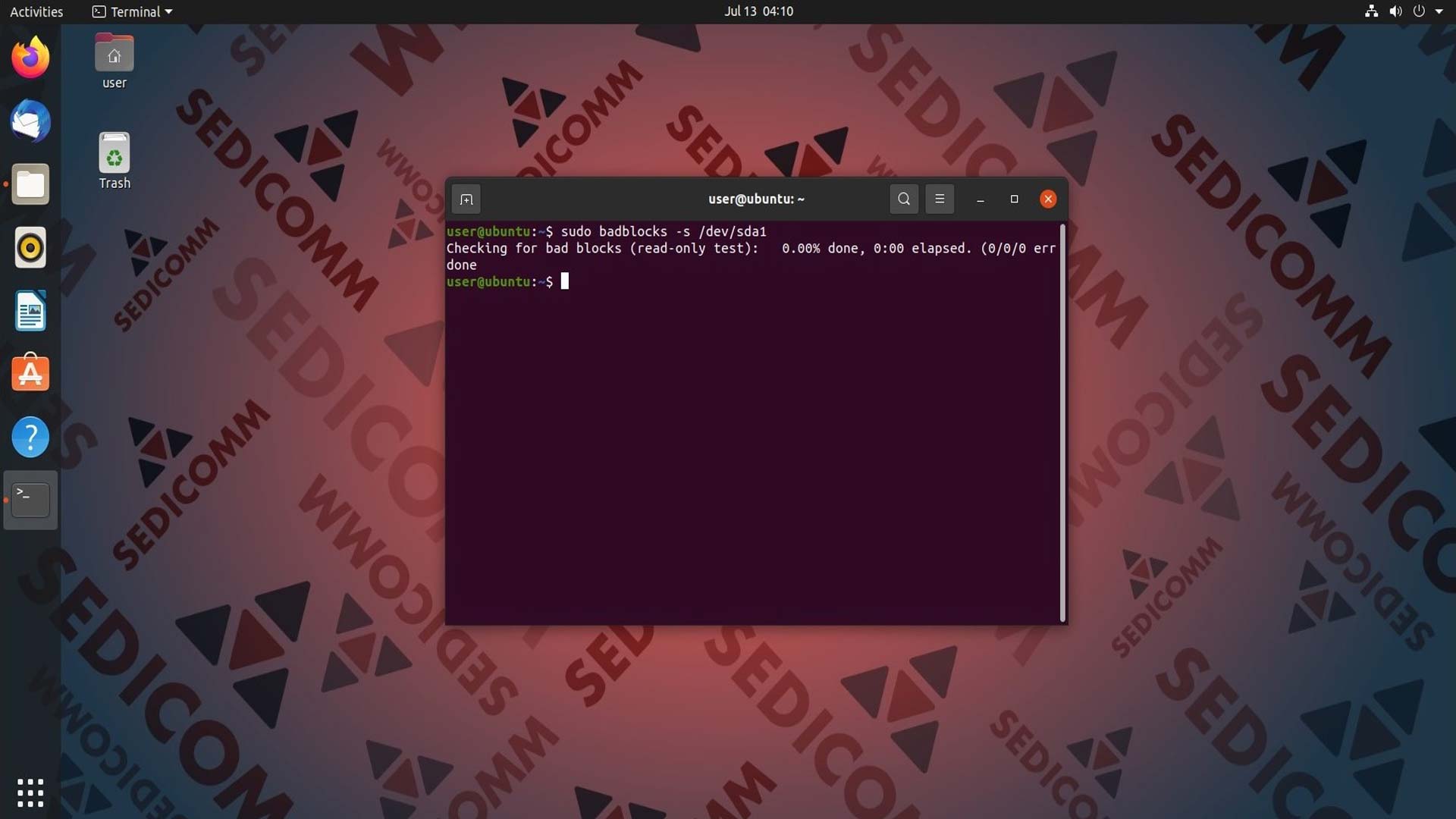Open a new terminal tab
Image resolution: width=1456 pixels, height=819 pixels.
click(x=466, y=199)
